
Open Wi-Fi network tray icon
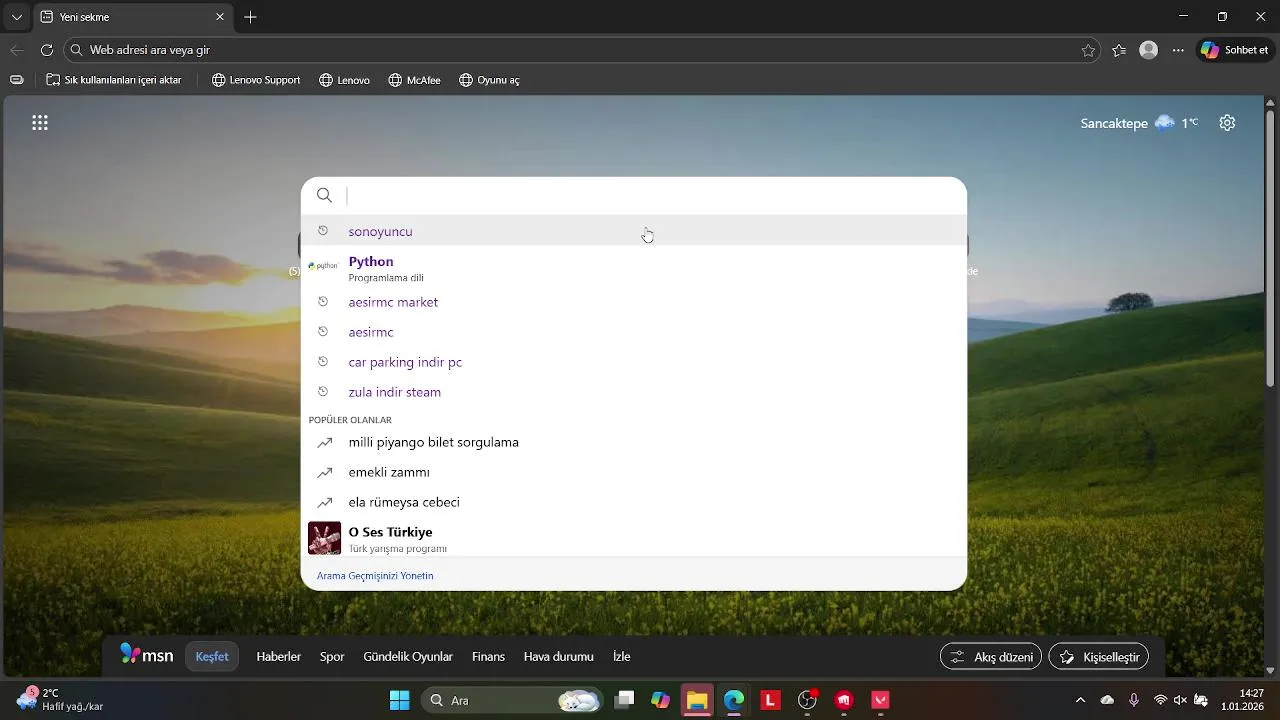coord(1160,700)
